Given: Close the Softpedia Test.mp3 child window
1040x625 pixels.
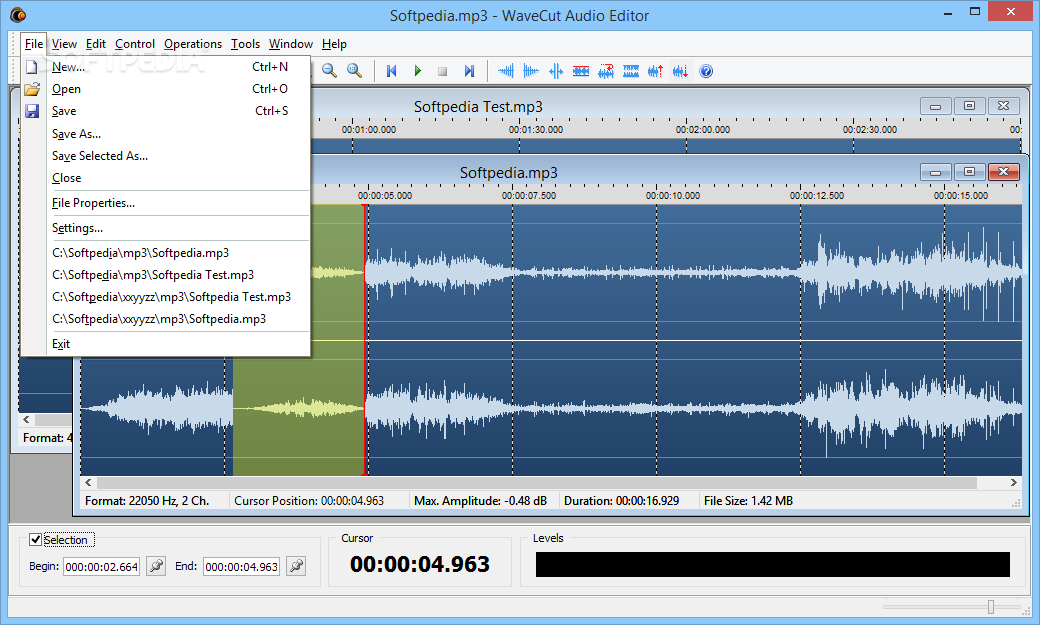Looking at the screenshot, I should [1004, 106].
